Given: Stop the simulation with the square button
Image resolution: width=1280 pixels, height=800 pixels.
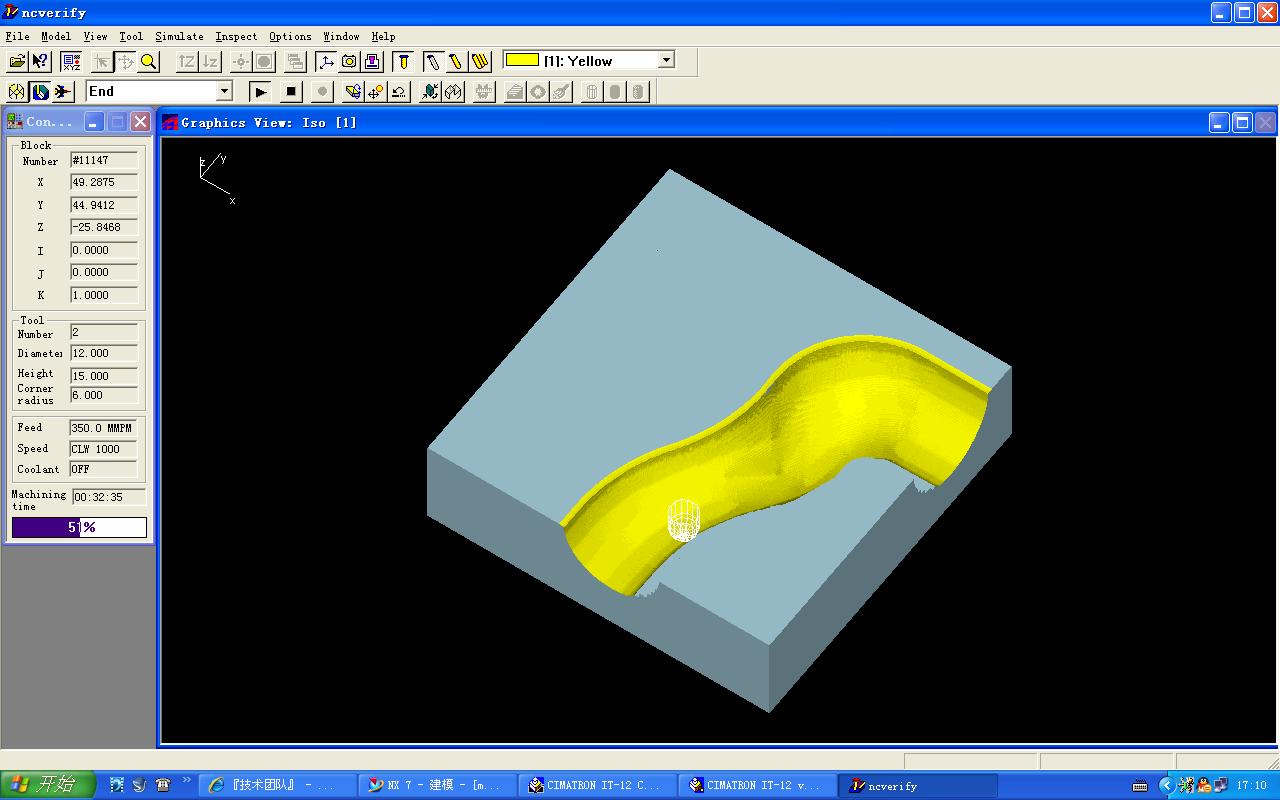Looking at the screenshot, I should [291, 91].
